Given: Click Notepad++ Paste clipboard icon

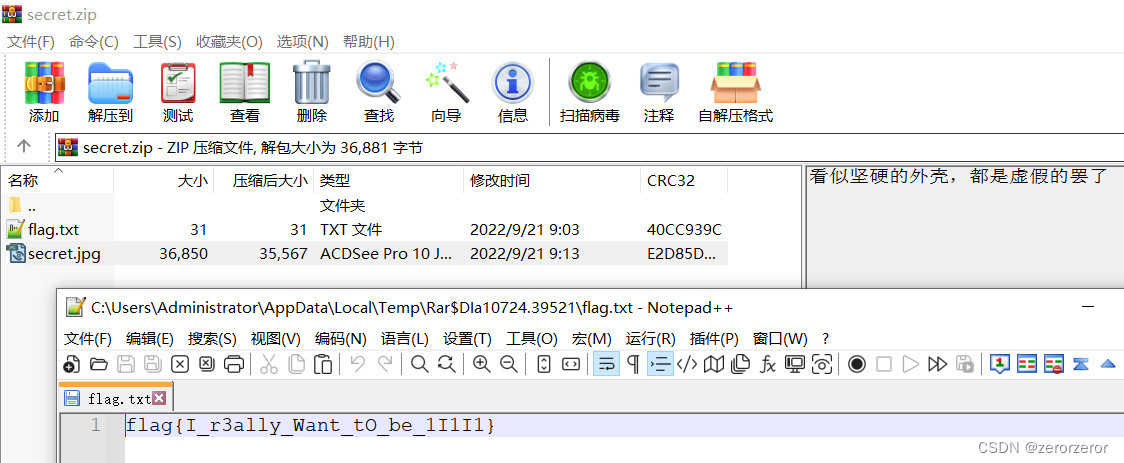Looking at the screenshot, I should [x=323, y=364].
